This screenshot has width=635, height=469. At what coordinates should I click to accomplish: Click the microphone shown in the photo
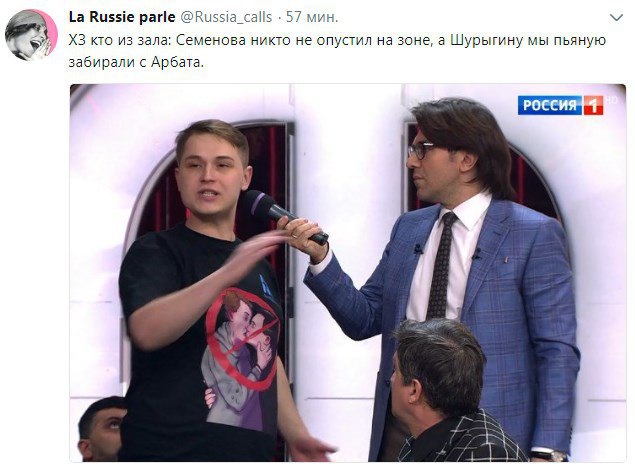pos(285,216)
